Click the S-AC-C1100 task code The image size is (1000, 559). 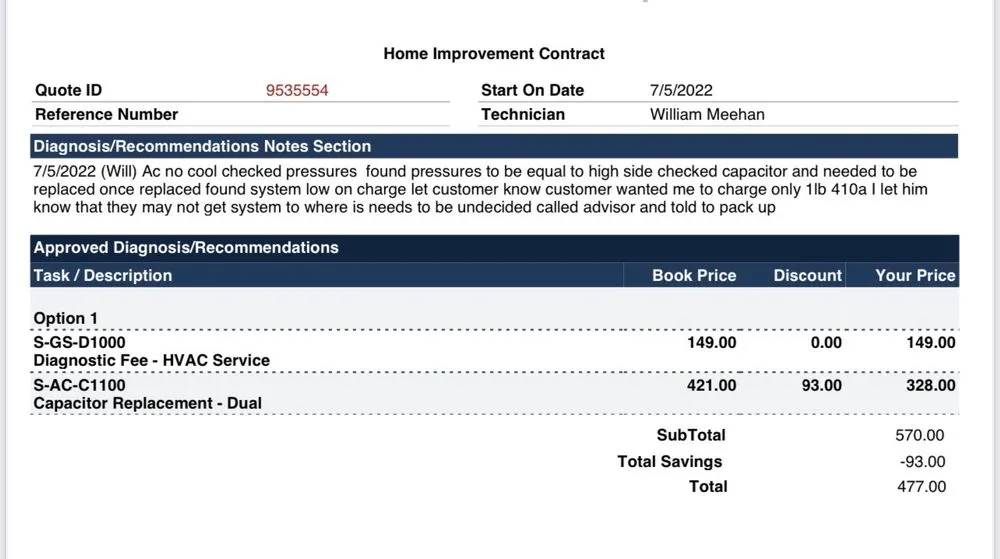[x=80, y=385]
